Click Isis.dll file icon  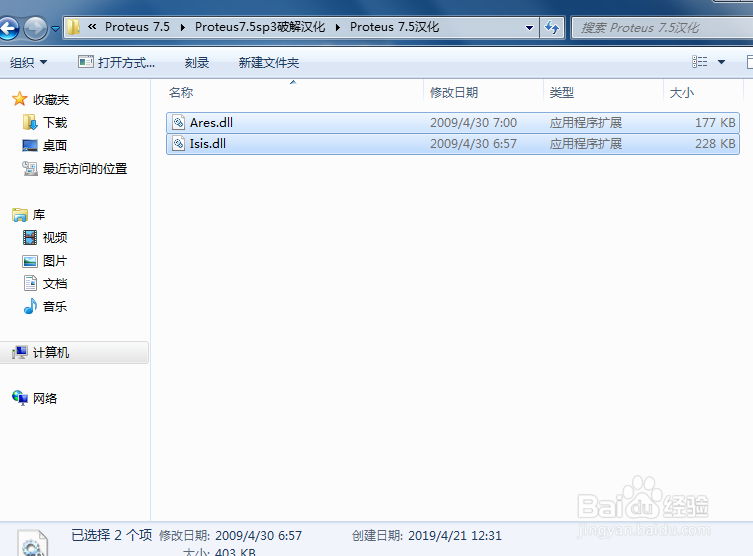point(179,144)
